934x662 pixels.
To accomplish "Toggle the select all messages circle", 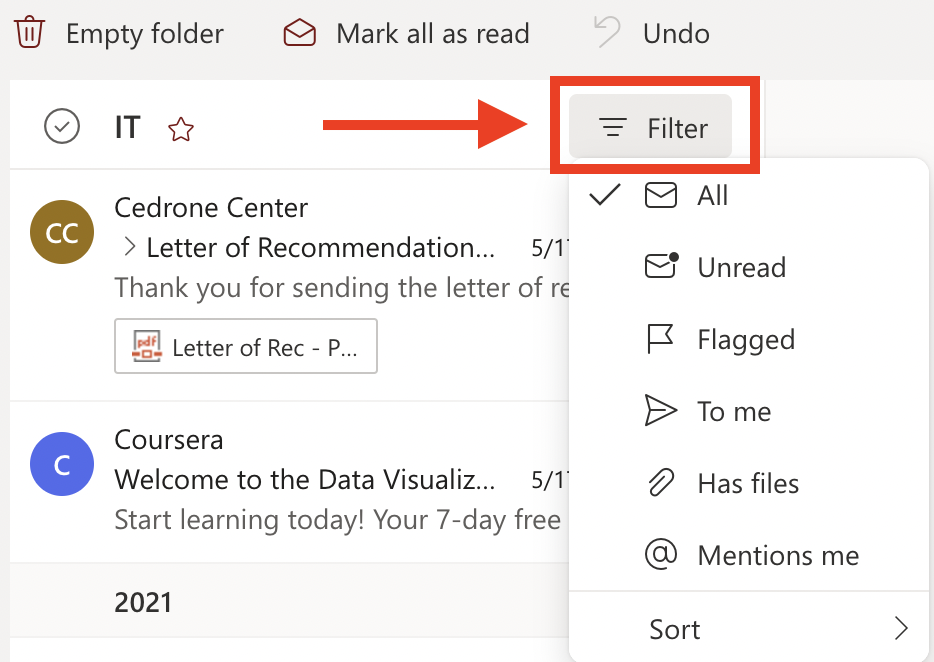I will [x=62, y=127].
